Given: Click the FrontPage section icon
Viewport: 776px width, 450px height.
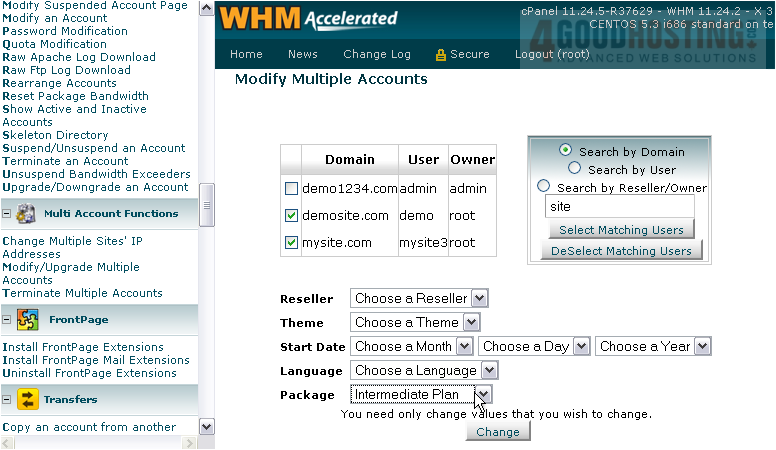Looking at the screenshot, I should 26,320.
